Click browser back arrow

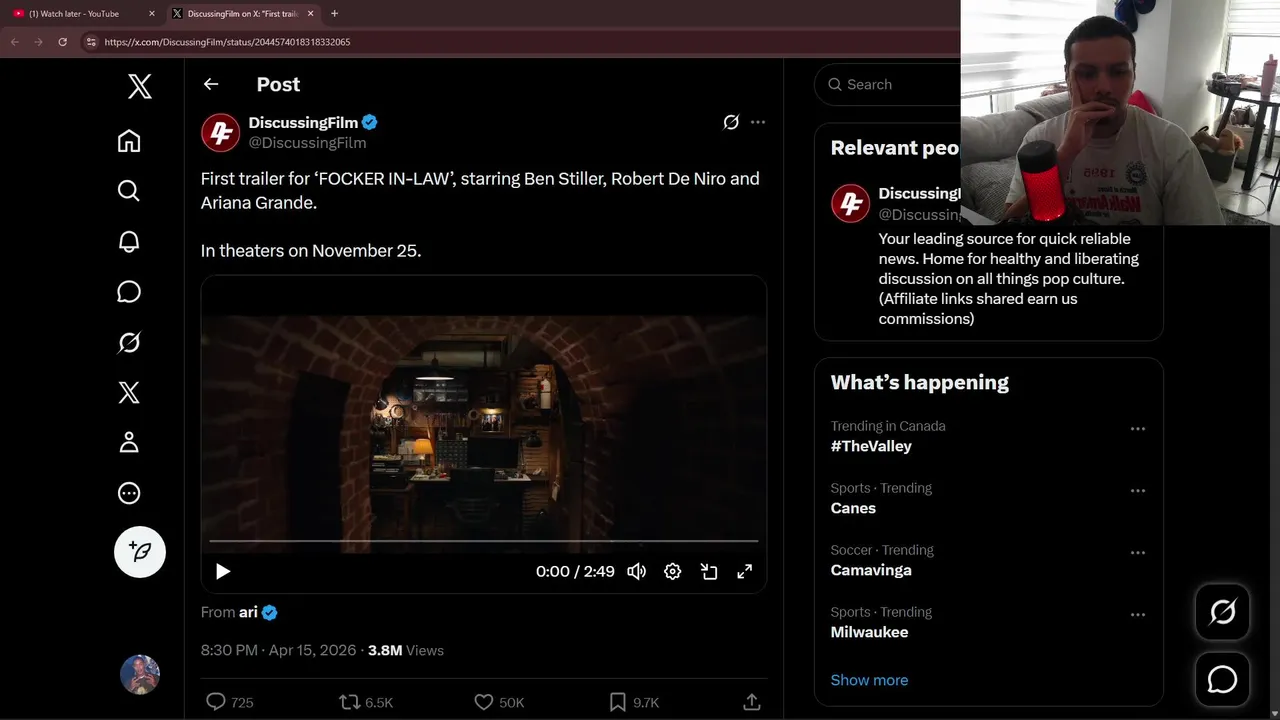point(15,42)
